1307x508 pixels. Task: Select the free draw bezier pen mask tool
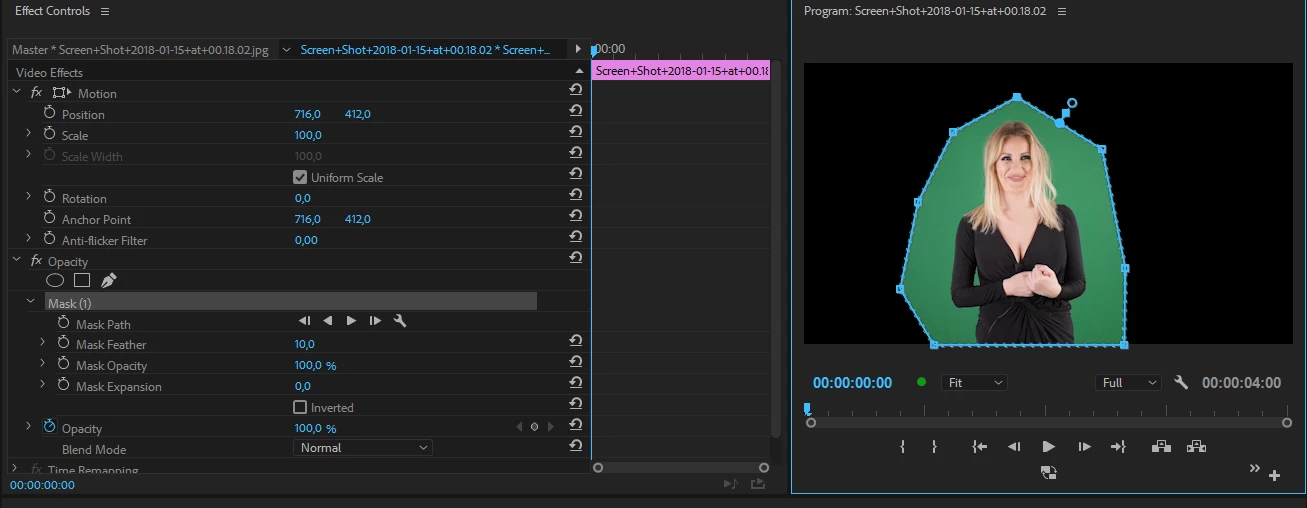coord(109,281)
